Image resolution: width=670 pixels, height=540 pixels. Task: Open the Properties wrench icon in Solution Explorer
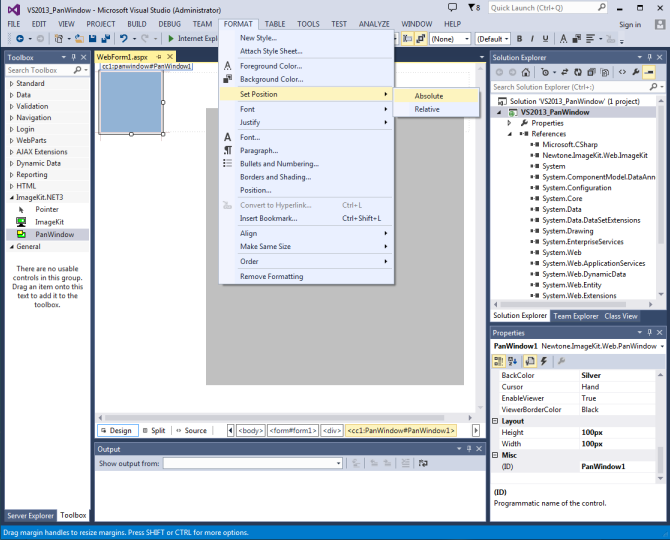(x=636, y=72)
